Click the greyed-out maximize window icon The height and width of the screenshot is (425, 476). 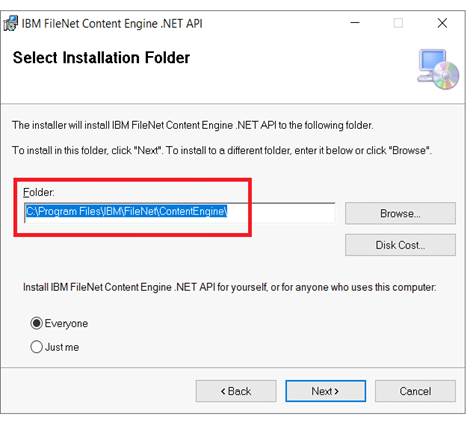click(x=398, y=23)
